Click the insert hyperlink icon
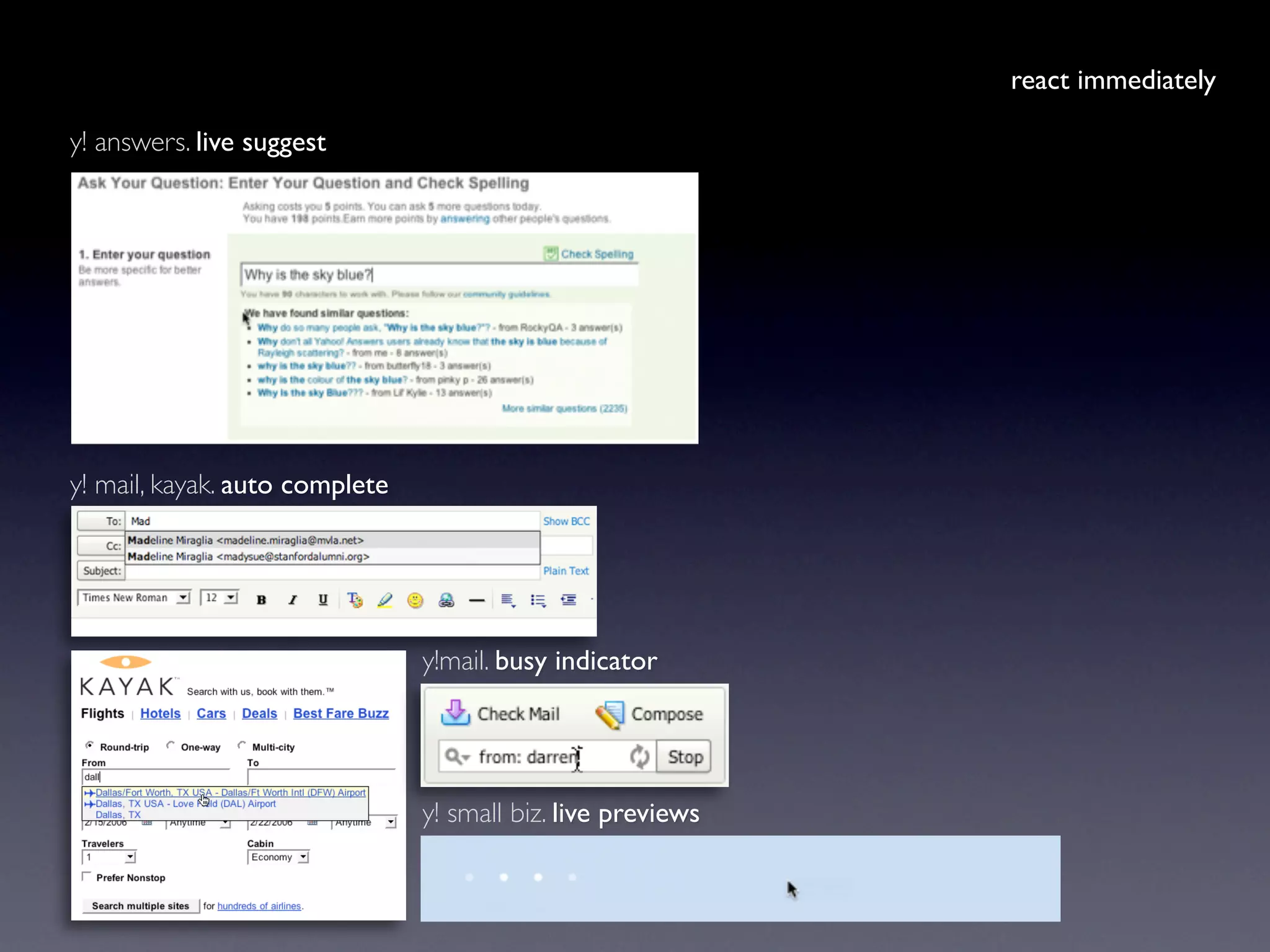Viewport: 1270px width, 952px height. pos(446,600)
